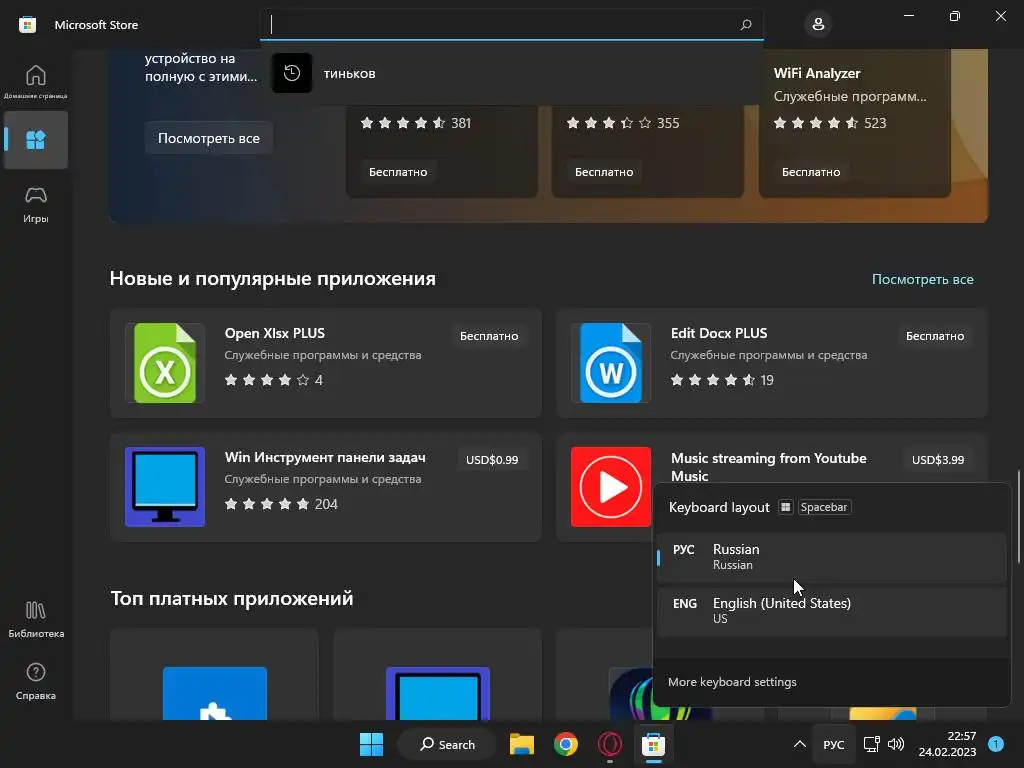Select the Russian keyboard layout

pyautogui.click(x=831, y=557)
